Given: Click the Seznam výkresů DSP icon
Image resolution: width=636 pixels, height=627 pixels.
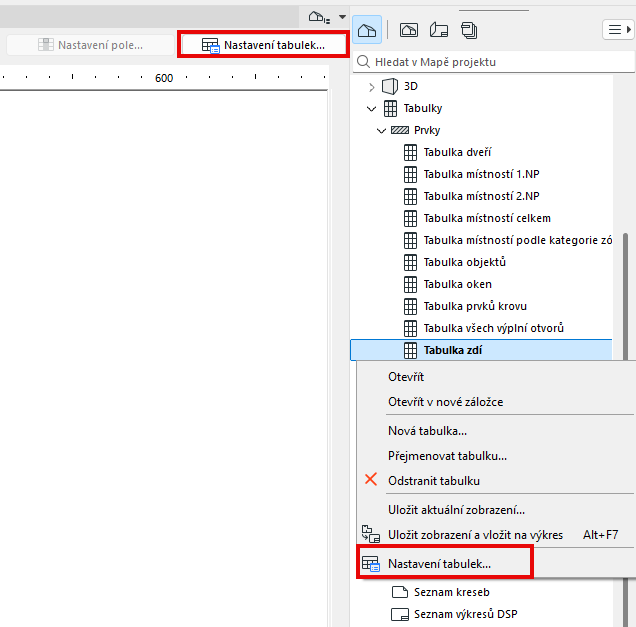Looking at the screenshot, I should point(400,614).
